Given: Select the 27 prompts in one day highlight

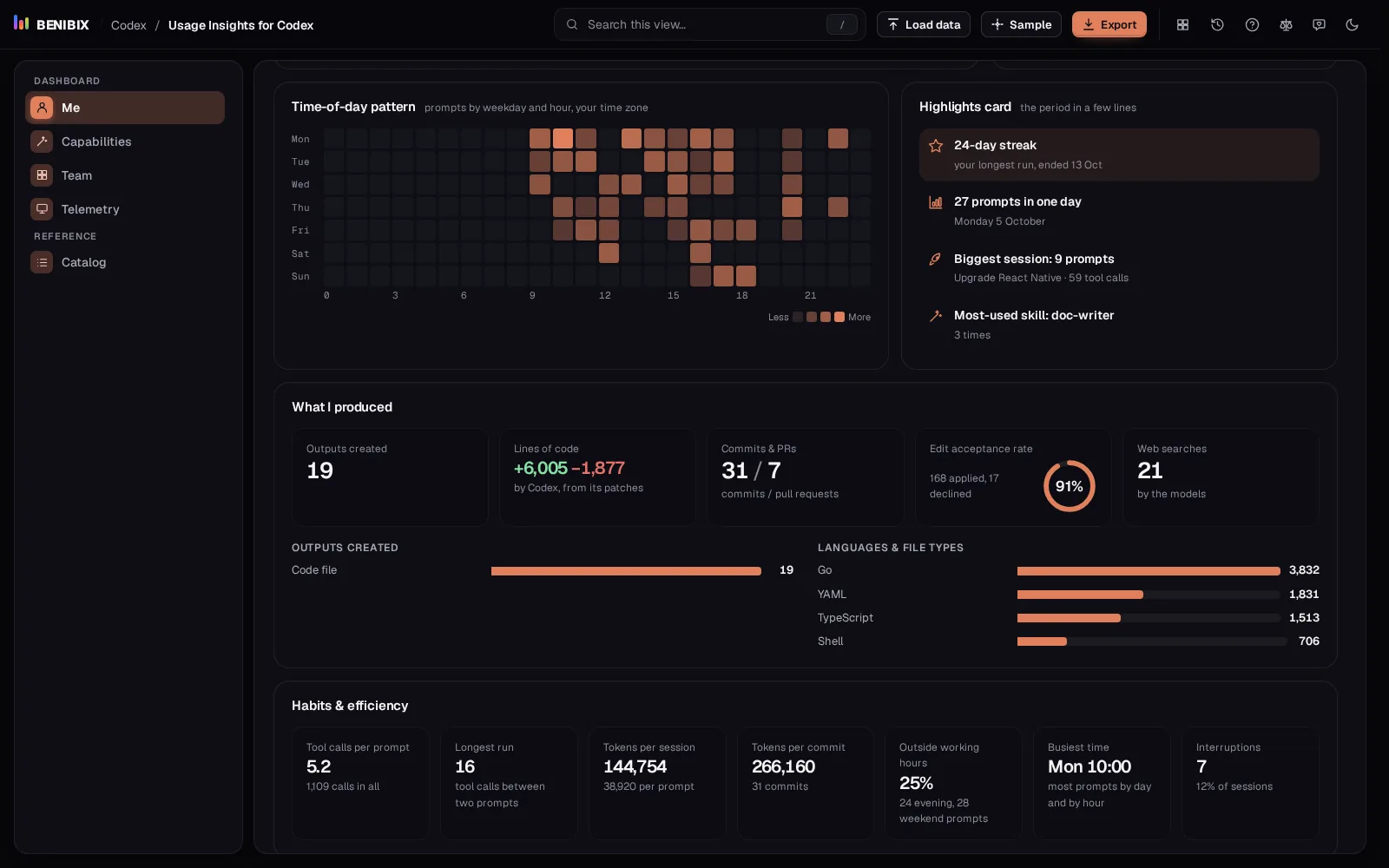Looking at the screenshot, I should click(x=1119, y=211).
